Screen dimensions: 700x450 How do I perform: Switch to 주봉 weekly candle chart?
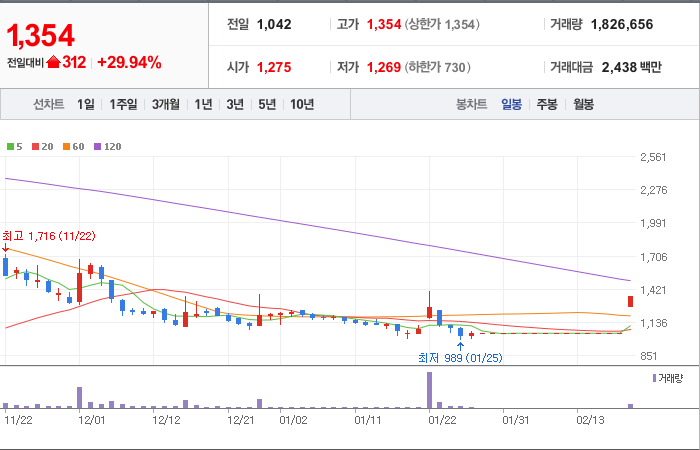pos(547,104)
